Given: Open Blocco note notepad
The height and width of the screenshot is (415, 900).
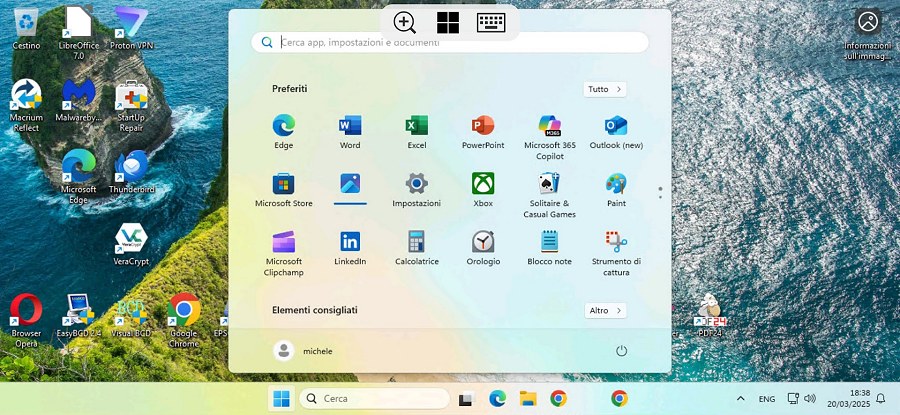Looking at the screenshot, I should pos(550,248).
